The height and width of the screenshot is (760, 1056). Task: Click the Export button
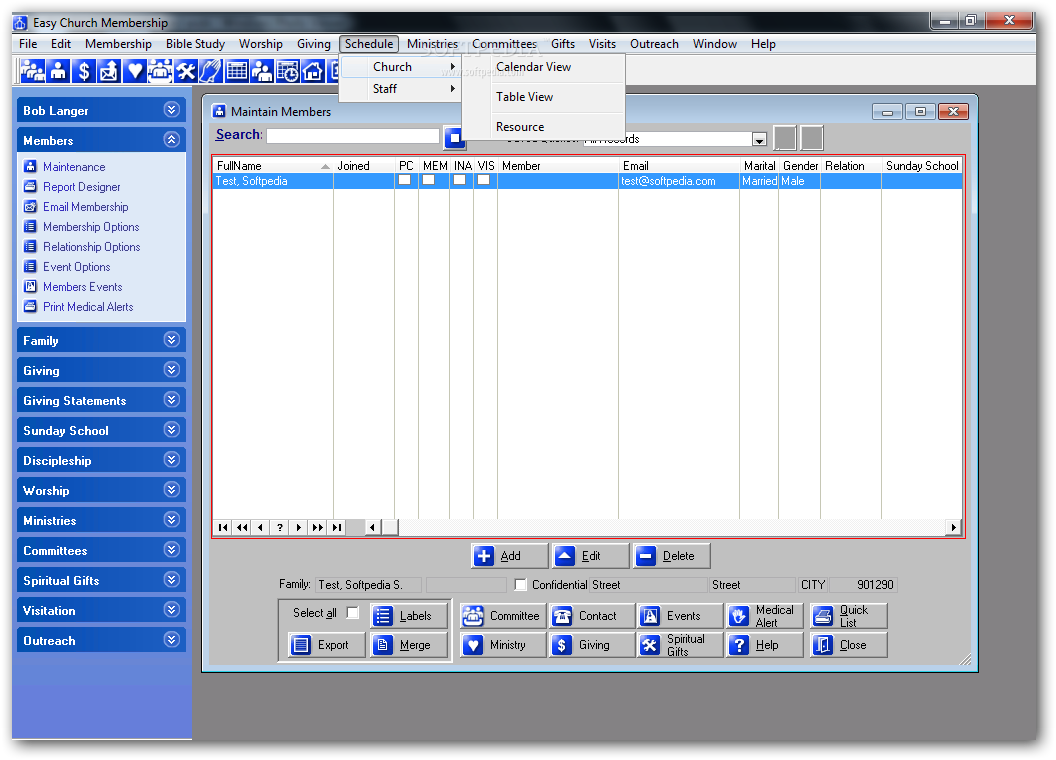[327, 645]
